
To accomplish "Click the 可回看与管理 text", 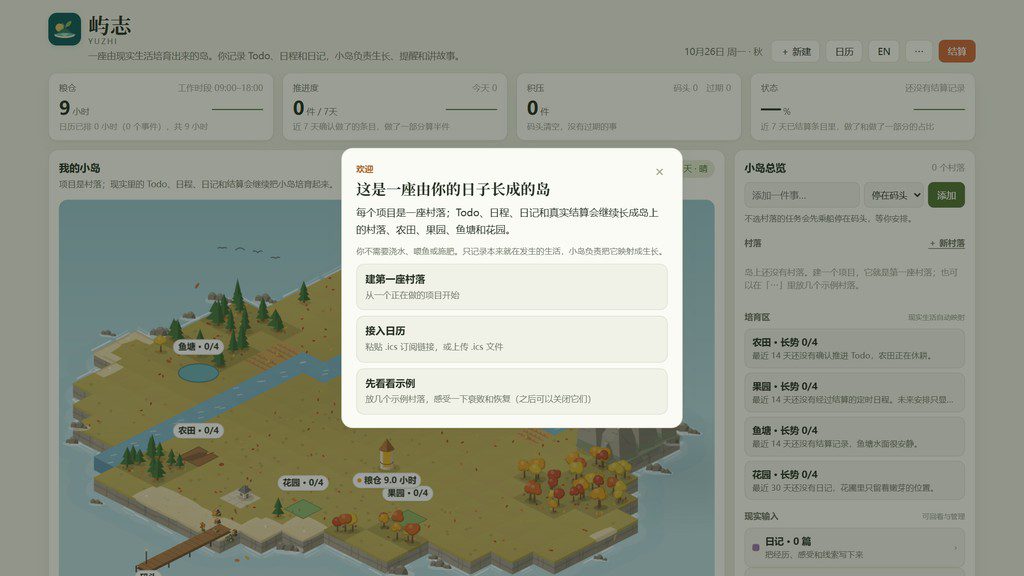I will [x=943, y=517].
